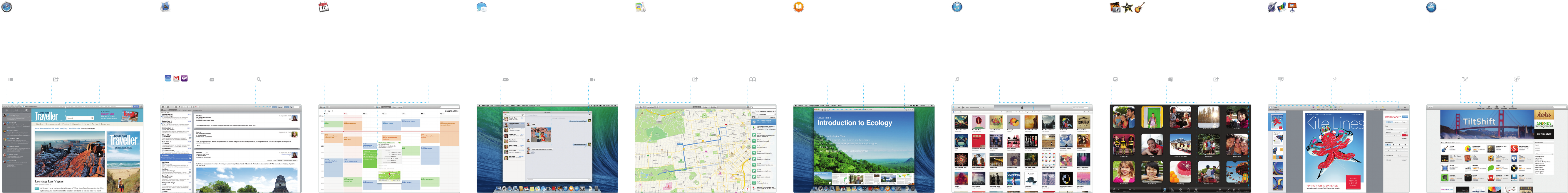Click the orange iBooks icon
The height and width of the screenshot is (193, 1568).
tap(799, 7)
